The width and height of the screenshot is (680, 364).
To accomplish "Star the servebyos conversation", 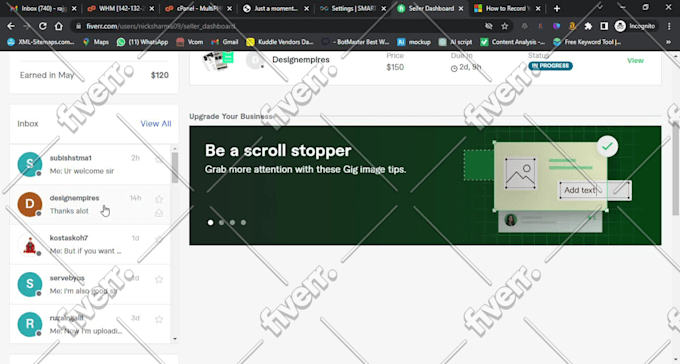I will click(x=159, y=279).
